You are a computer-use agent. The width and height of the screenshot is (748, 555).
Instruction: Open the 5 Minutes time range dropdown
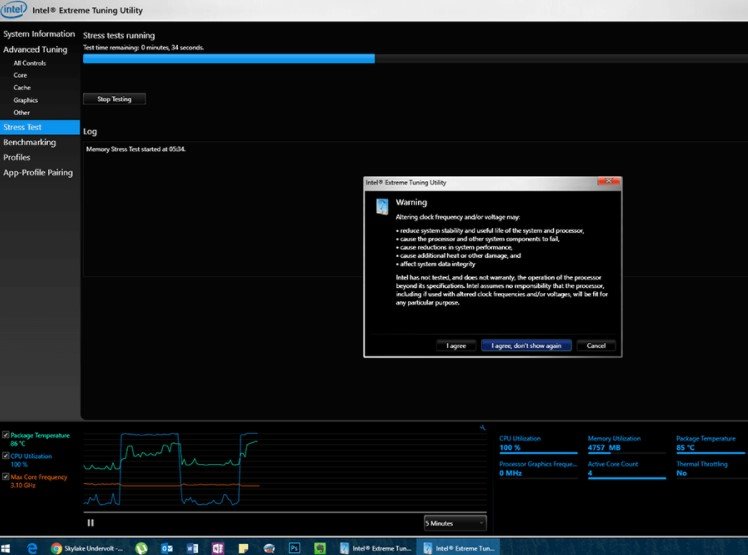455,522
